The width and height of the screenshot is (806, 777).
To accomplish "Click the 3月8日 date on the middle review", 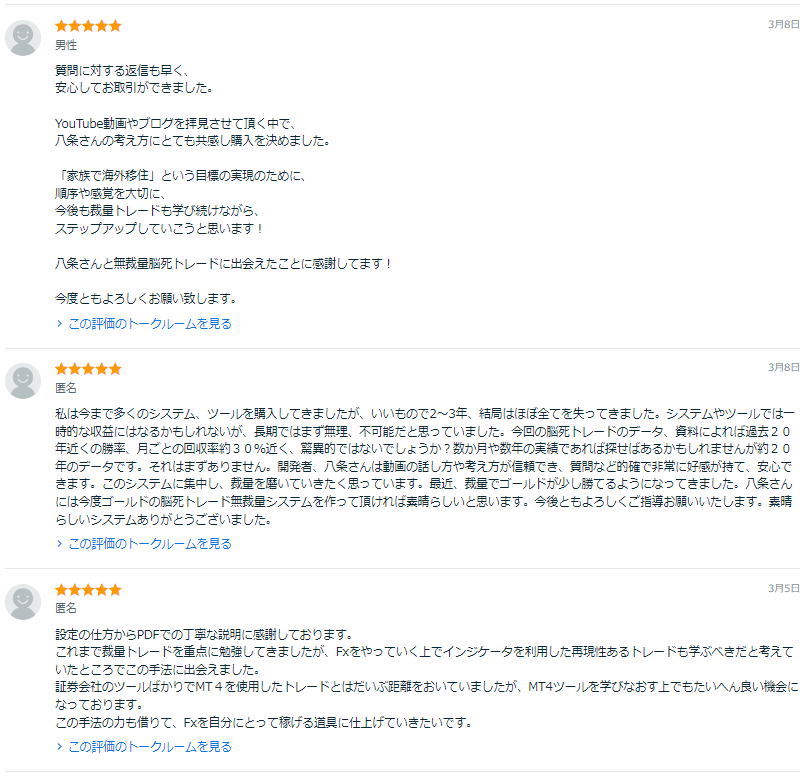I will click(783, 367).
